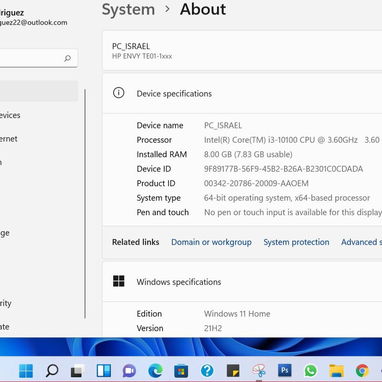Expand the Windows specifications section header
Viewport: 382px width, 382px height.
242,282
